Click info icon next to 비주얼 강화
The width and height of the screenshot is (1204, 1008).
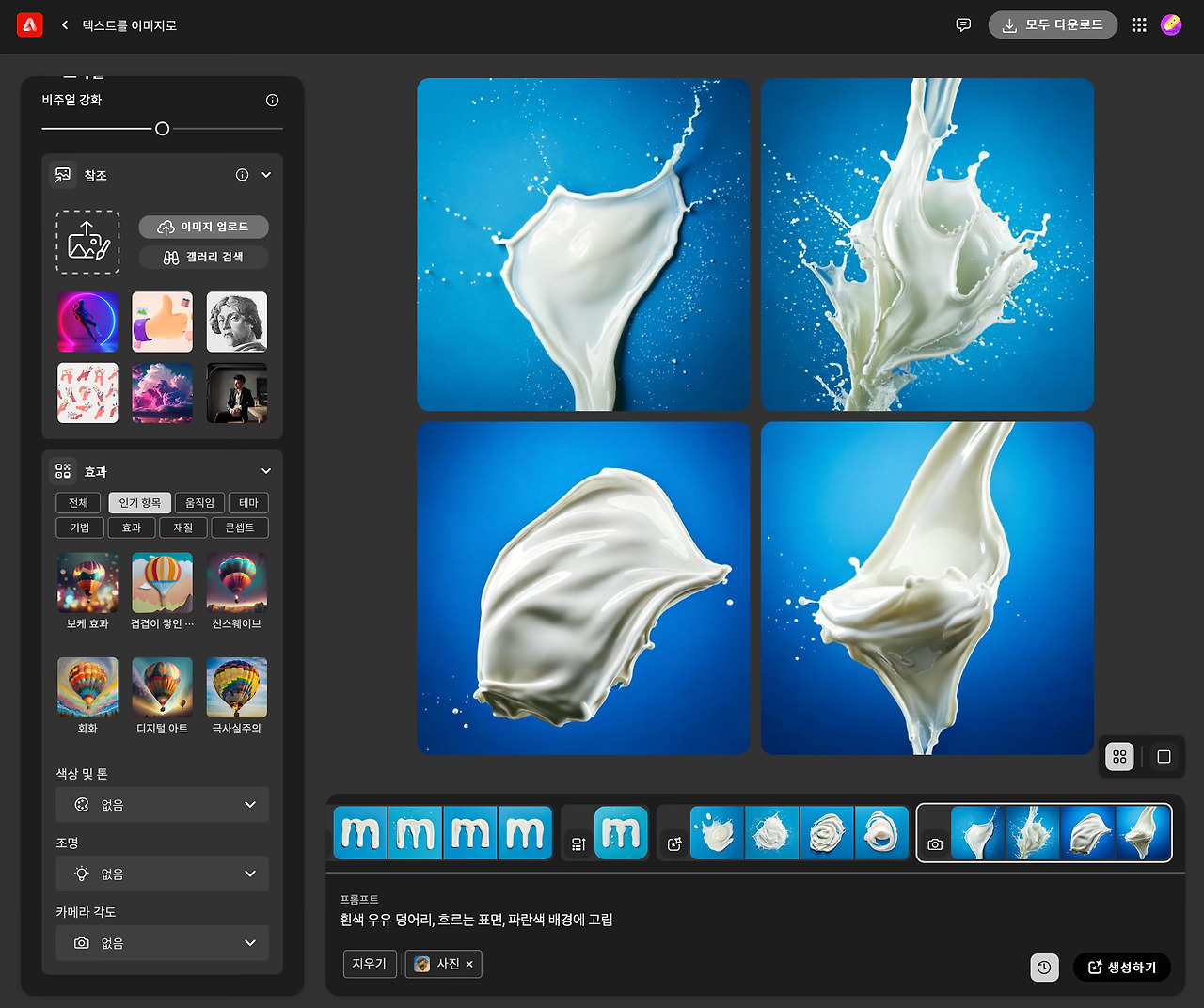(x=273, y=101)
